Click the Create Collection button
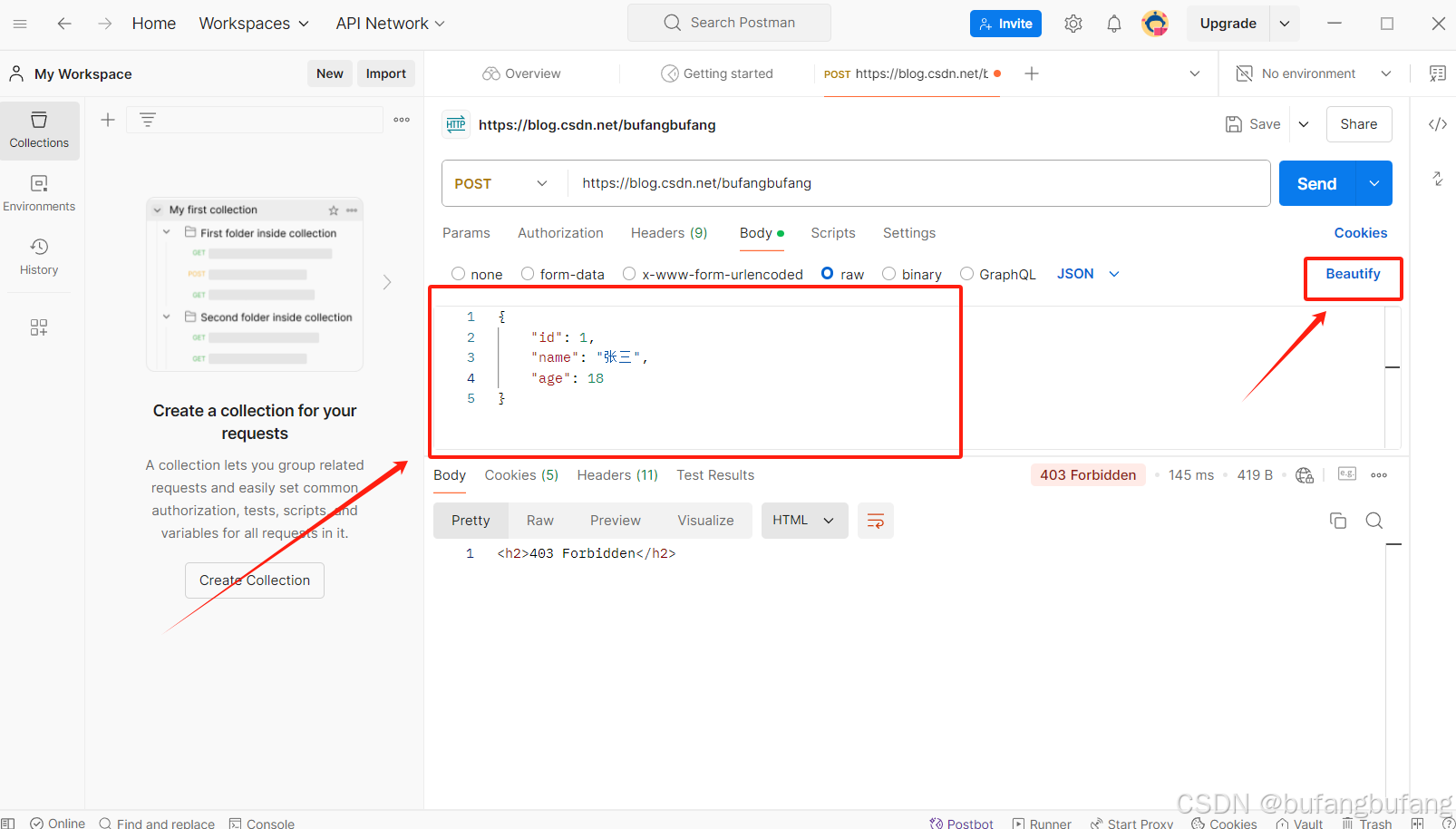Viewport: 1456px width, 829px height. [x=255, y=580]
